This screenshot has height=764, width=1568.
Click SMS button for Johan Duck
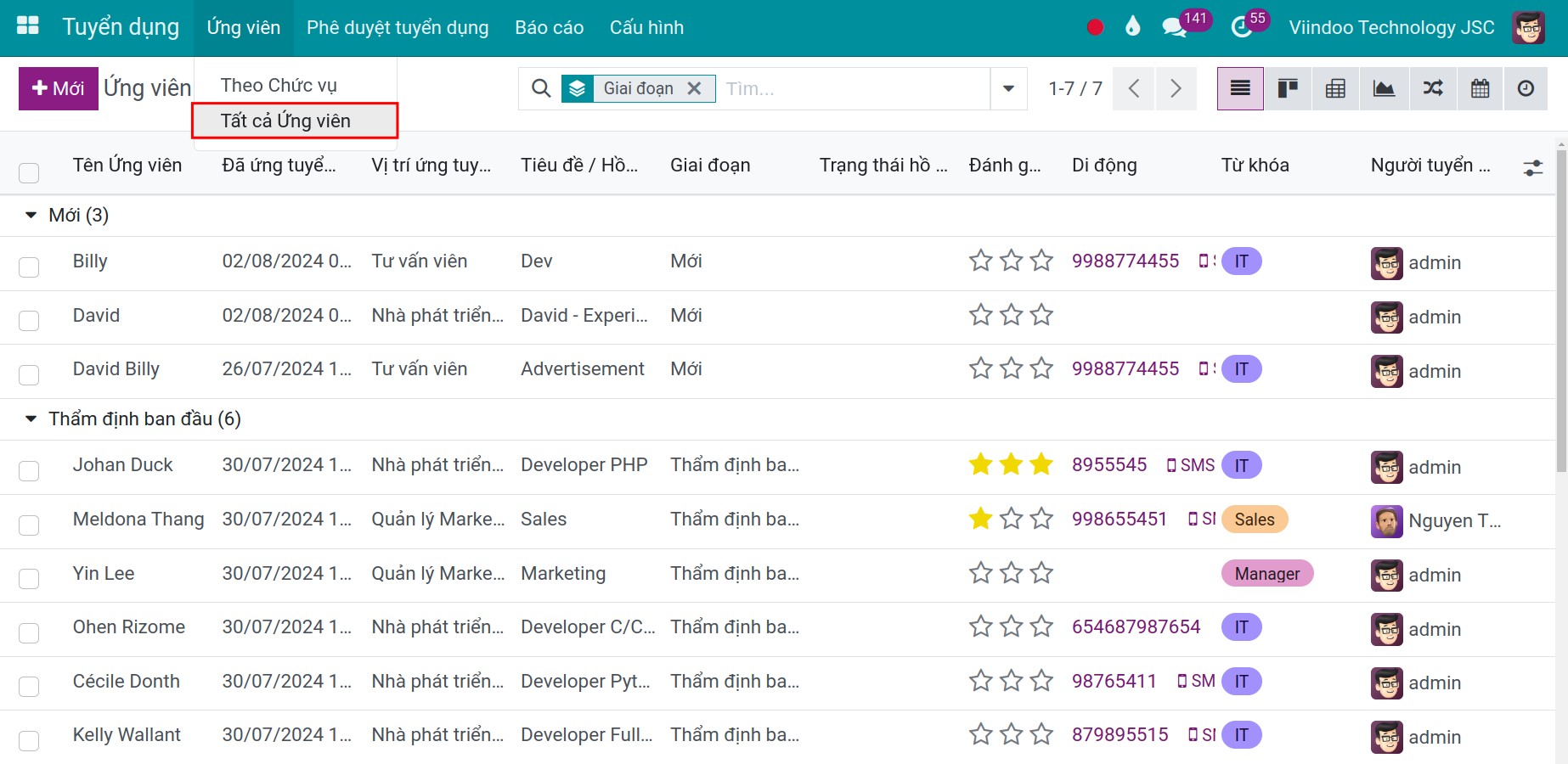[x=1191, y=465]
